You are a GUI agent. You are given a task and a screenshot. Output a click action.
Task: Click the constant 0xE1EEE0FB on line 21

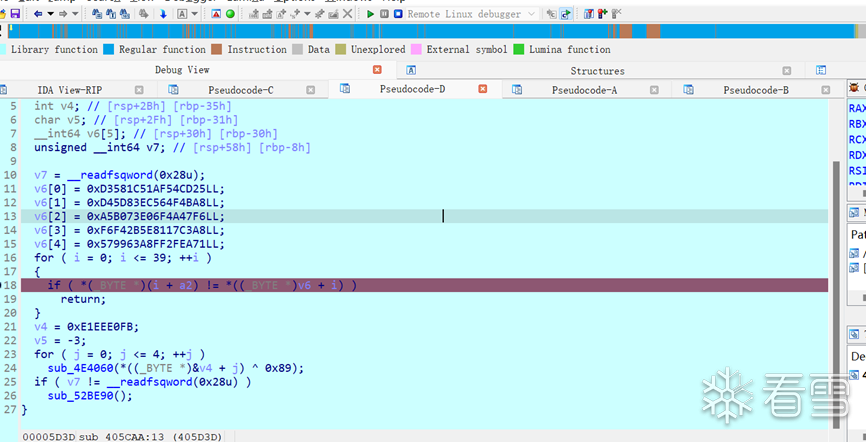tap(100, 327)
